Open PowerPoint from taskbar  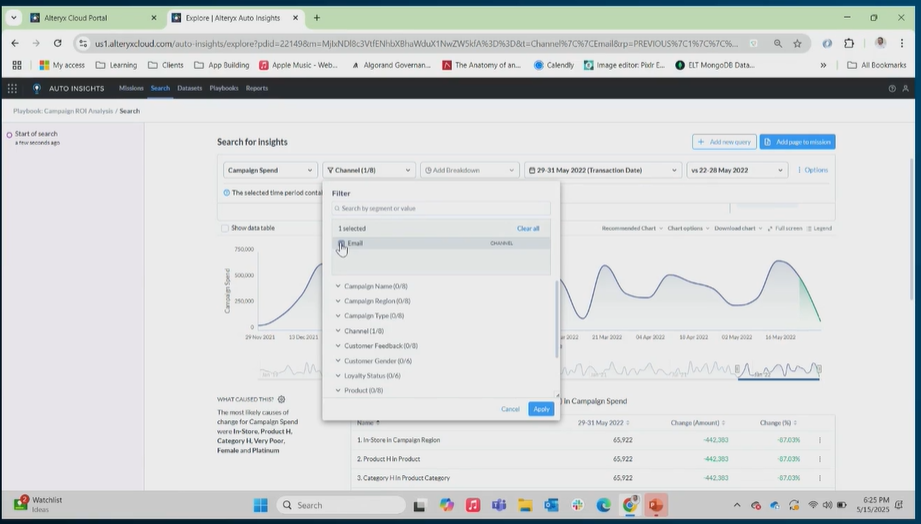tap(656, 505)
